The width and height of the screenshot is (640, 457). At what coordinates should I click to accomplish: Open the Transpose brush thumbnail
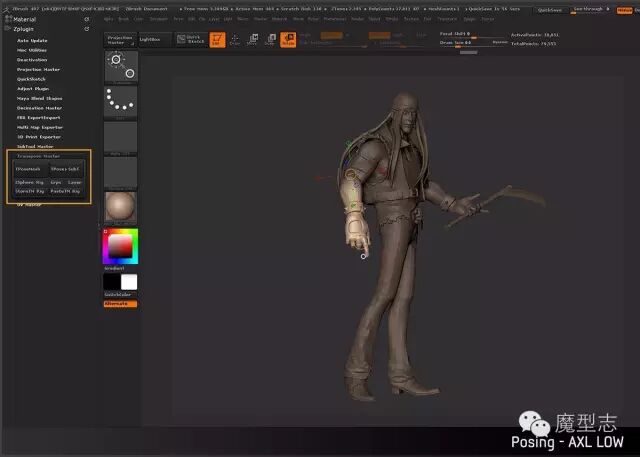coord(121,67)
